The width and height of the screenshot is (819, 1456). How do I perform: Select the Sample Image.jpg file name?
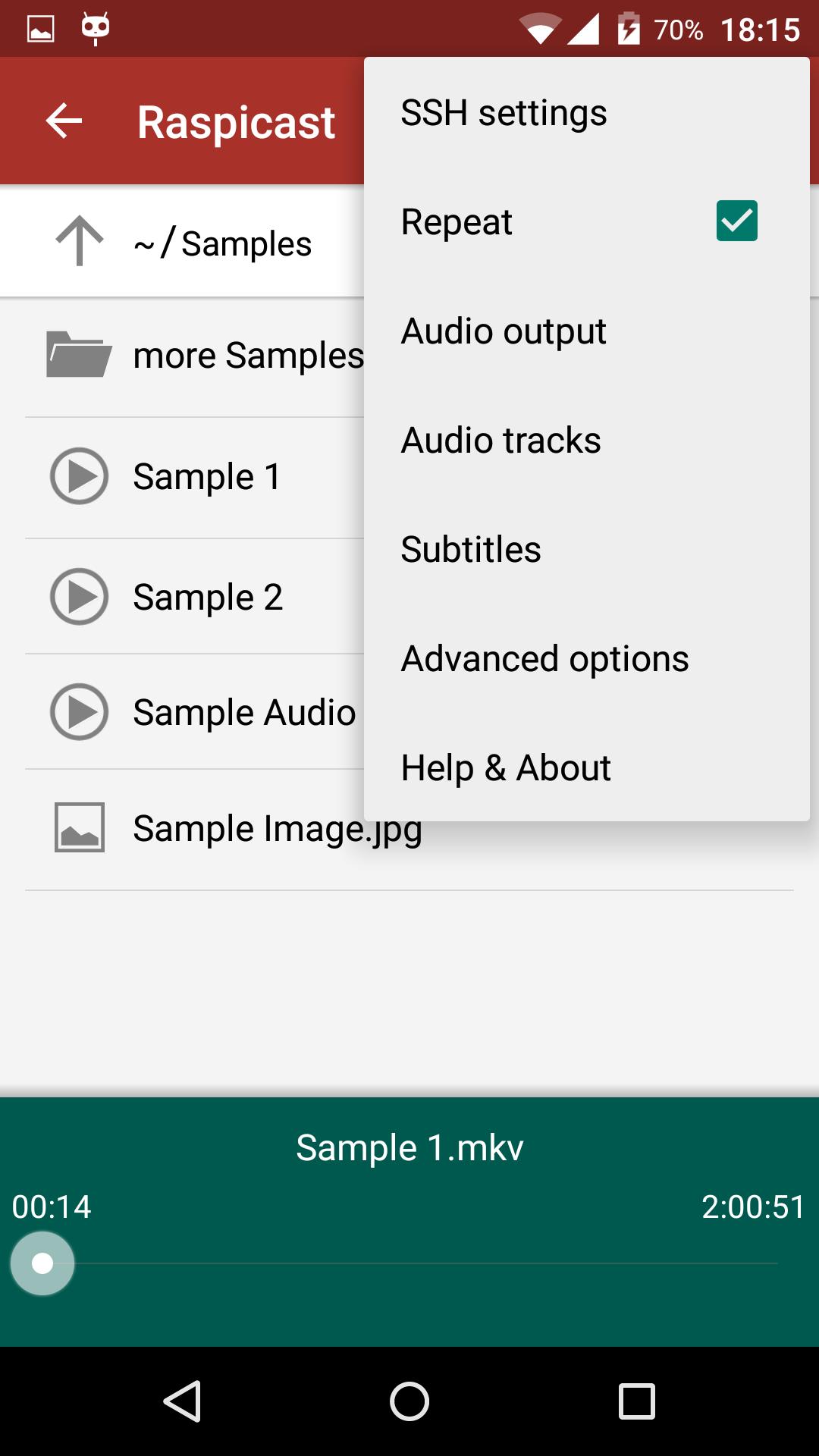pos(278,828)
